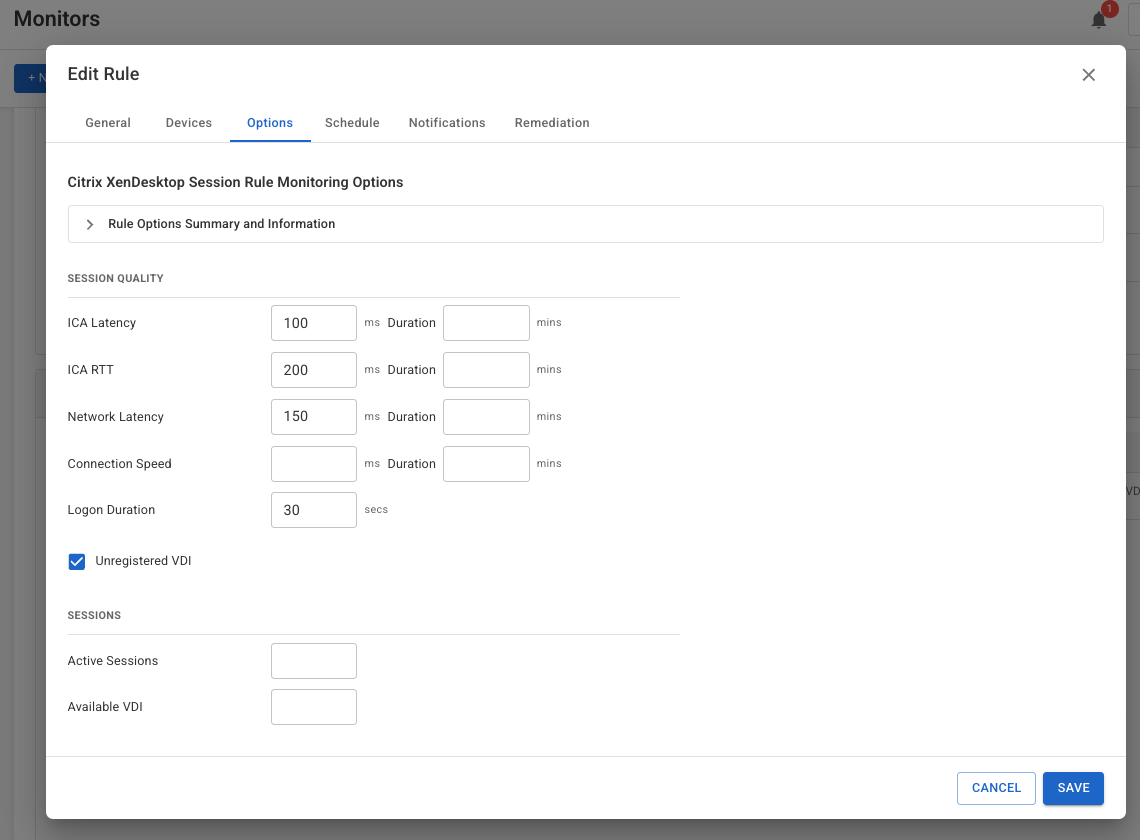1140x840 pixels.
Task: Expand Rule Options Summary and Information chevron
Action: click(x=89, y=225)
